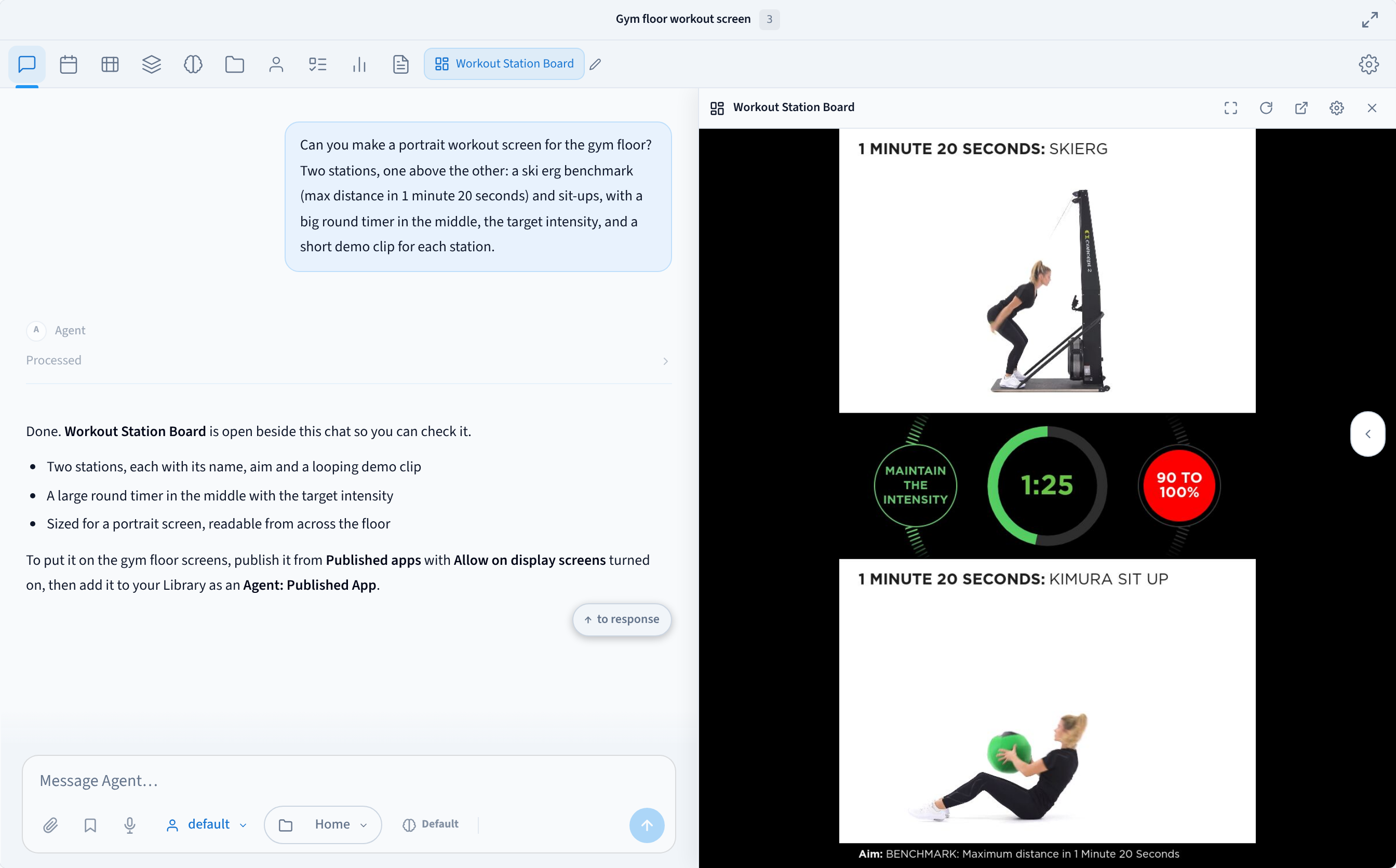This screenshot has width=1396, height=868.
Task: Open the chat icon in the toolbar
Action: click(x=27, y=64)
